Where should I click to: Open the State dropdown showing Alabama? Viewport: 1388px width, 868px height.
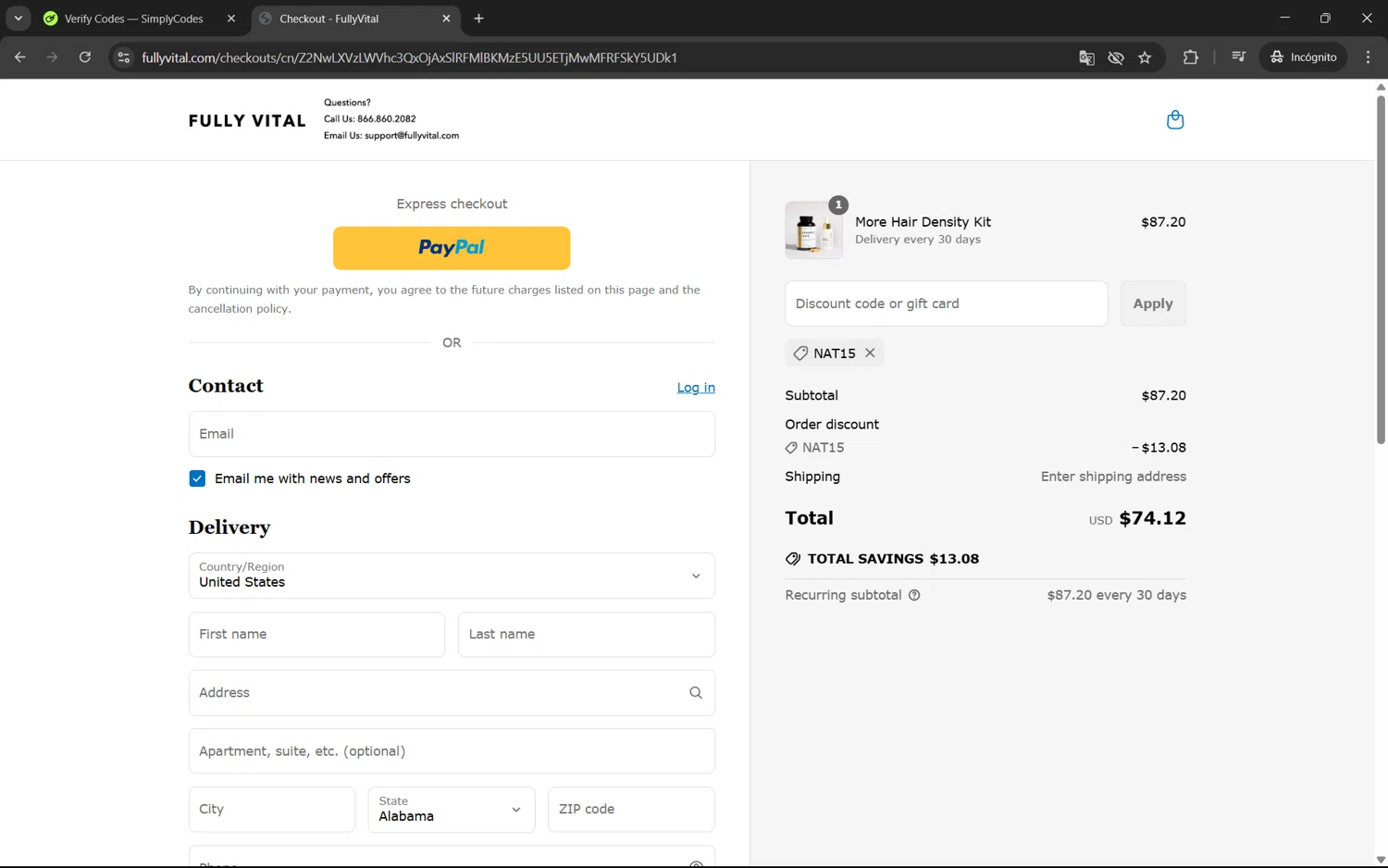pyautogui.click(x=452, y=810)
